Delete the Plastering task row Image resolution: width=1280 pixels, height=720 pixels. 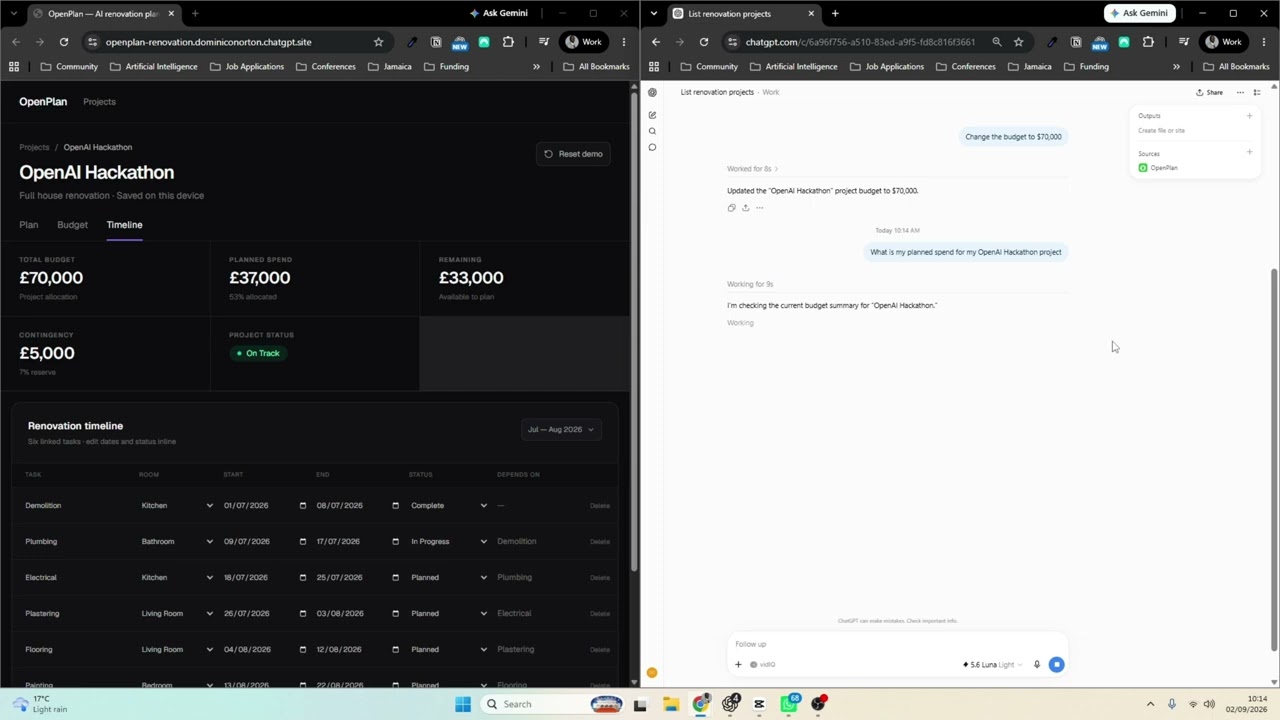click(599, 614)
